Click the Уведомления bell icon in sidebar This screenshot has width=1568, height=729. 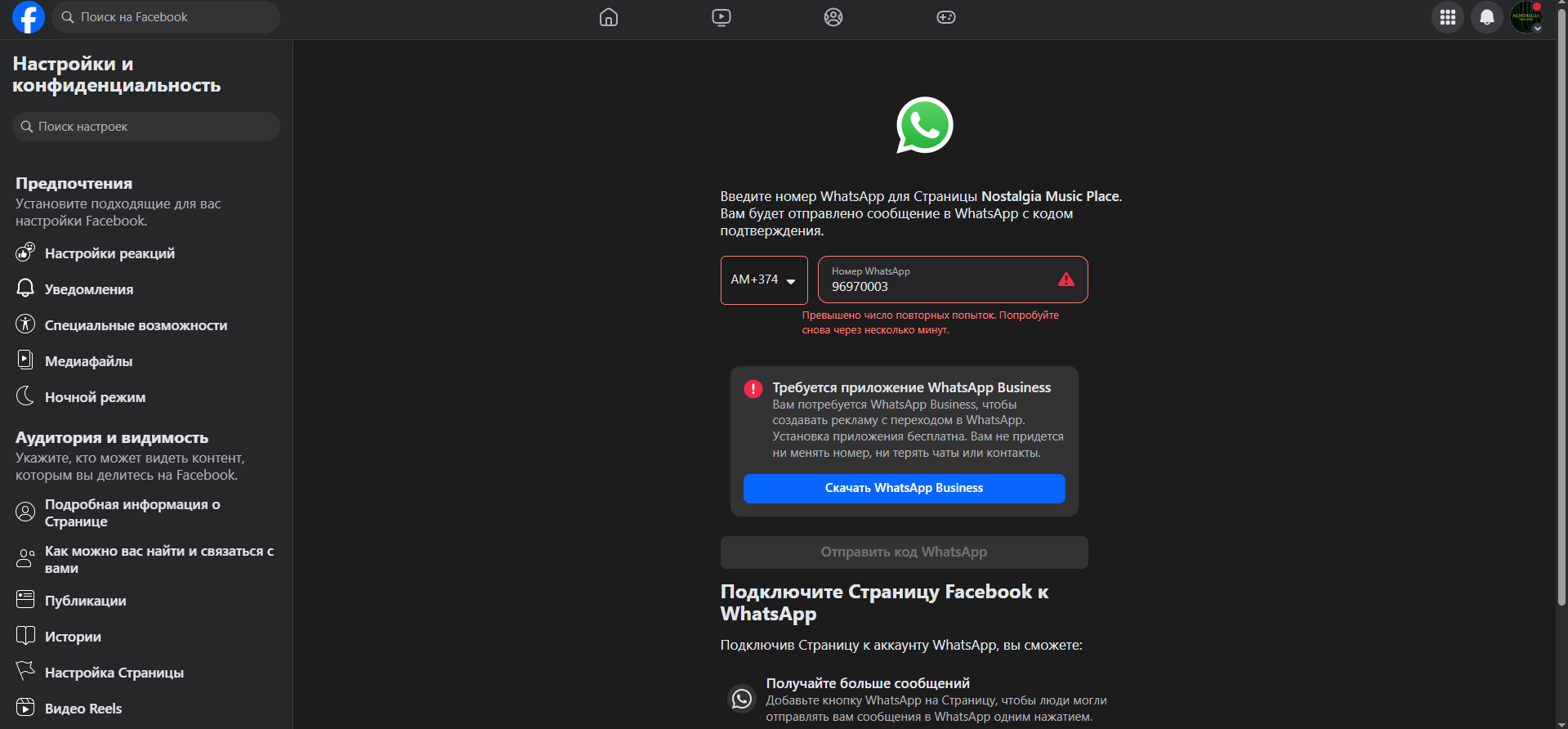coord(25,288)
